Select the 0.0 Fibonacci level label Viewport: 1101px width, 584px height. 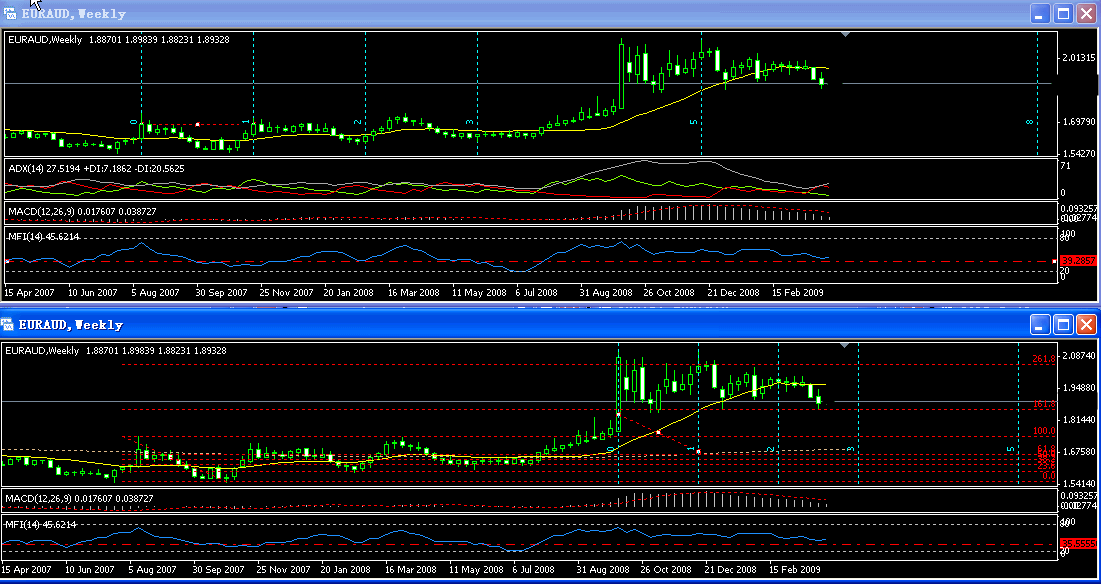click(1049, 476)
